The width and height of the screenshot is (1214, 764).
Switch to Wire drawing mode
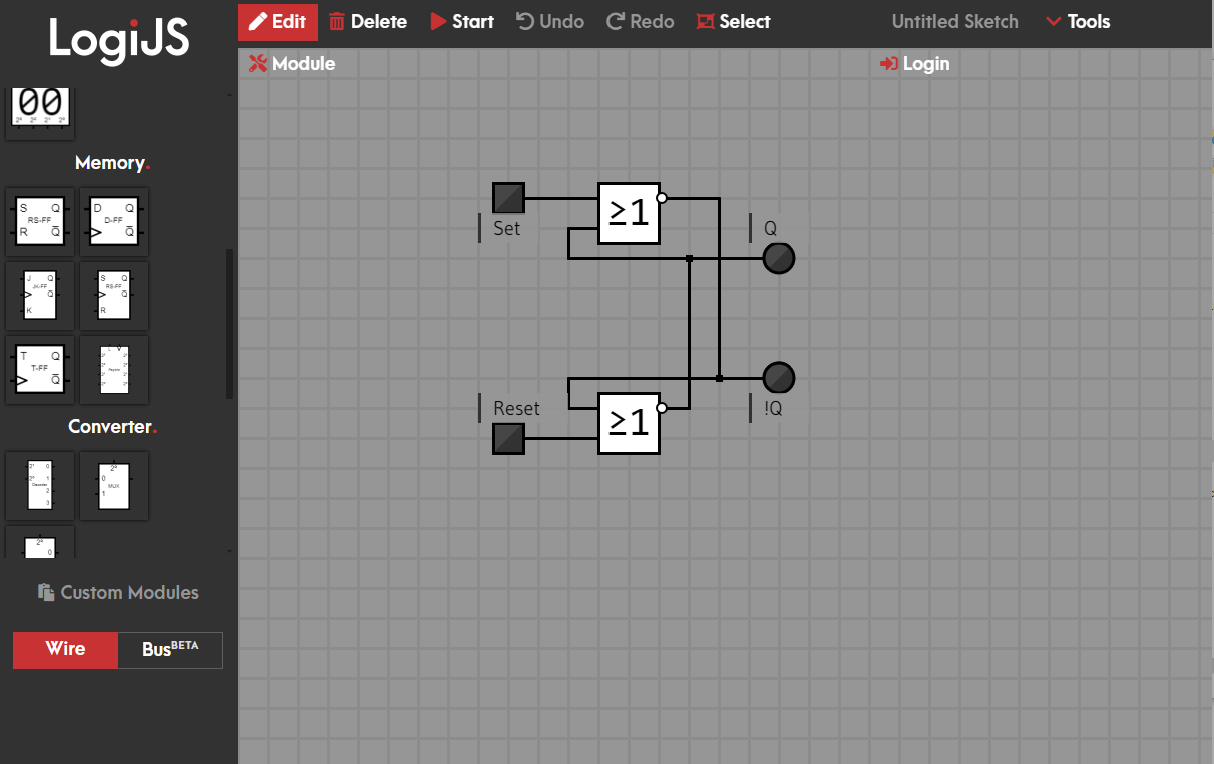point(65,649)
